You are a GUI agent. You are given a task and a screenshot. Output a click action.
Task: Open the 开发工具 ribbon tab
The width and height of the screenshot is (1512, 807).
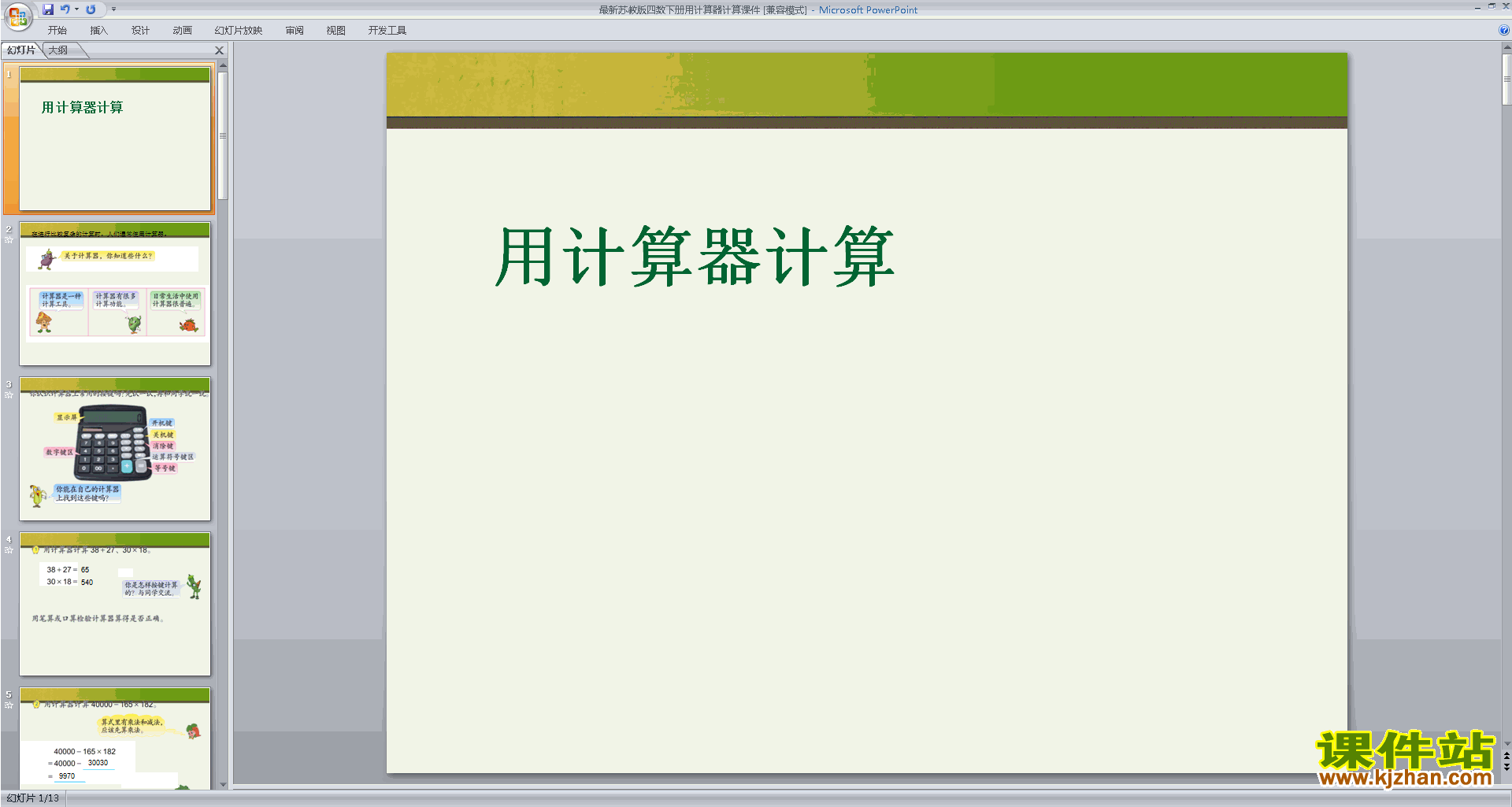click(x=387, y=31)
